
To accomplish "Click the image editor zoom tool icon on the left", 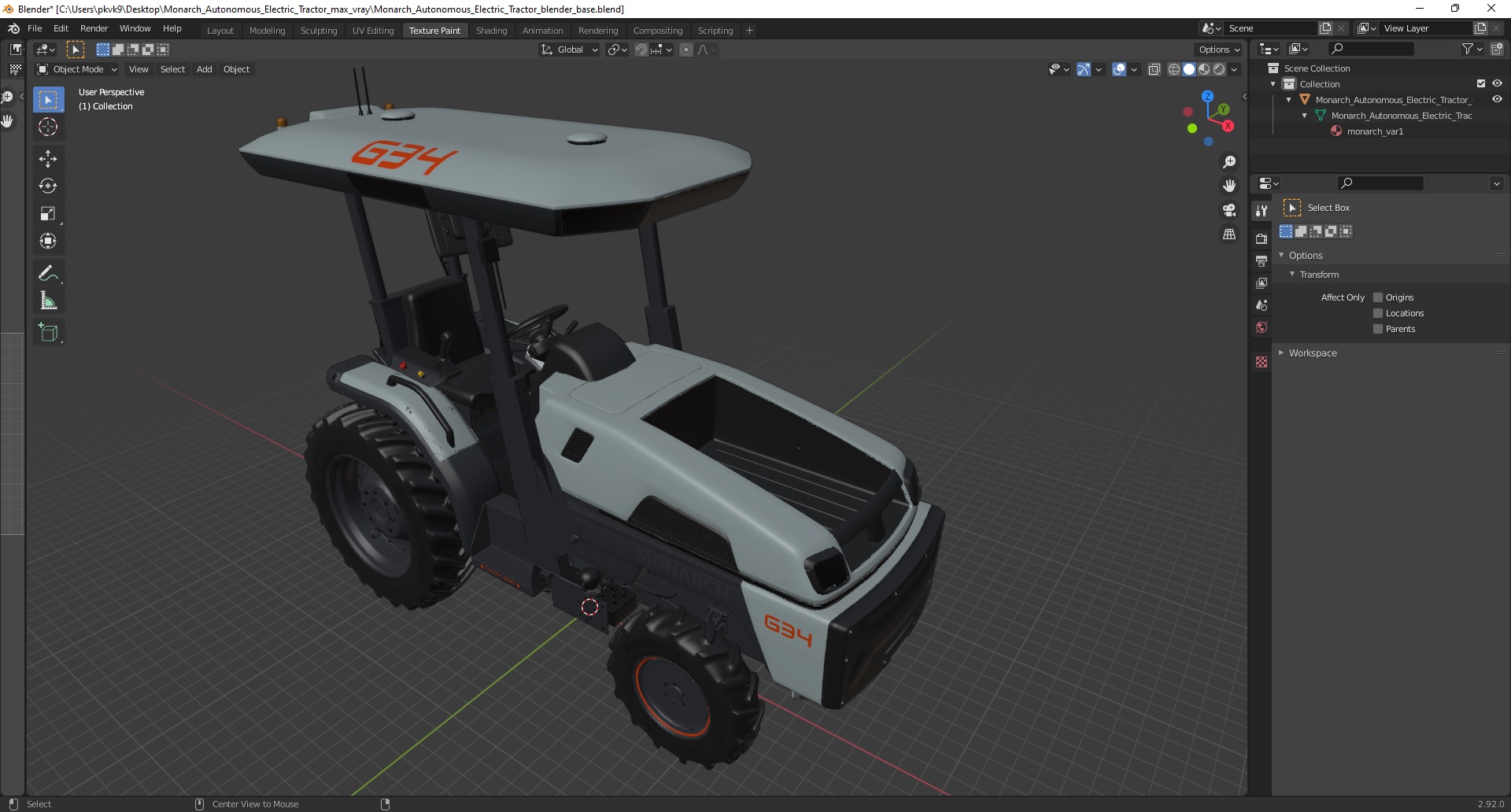I will tap(7, 98).
